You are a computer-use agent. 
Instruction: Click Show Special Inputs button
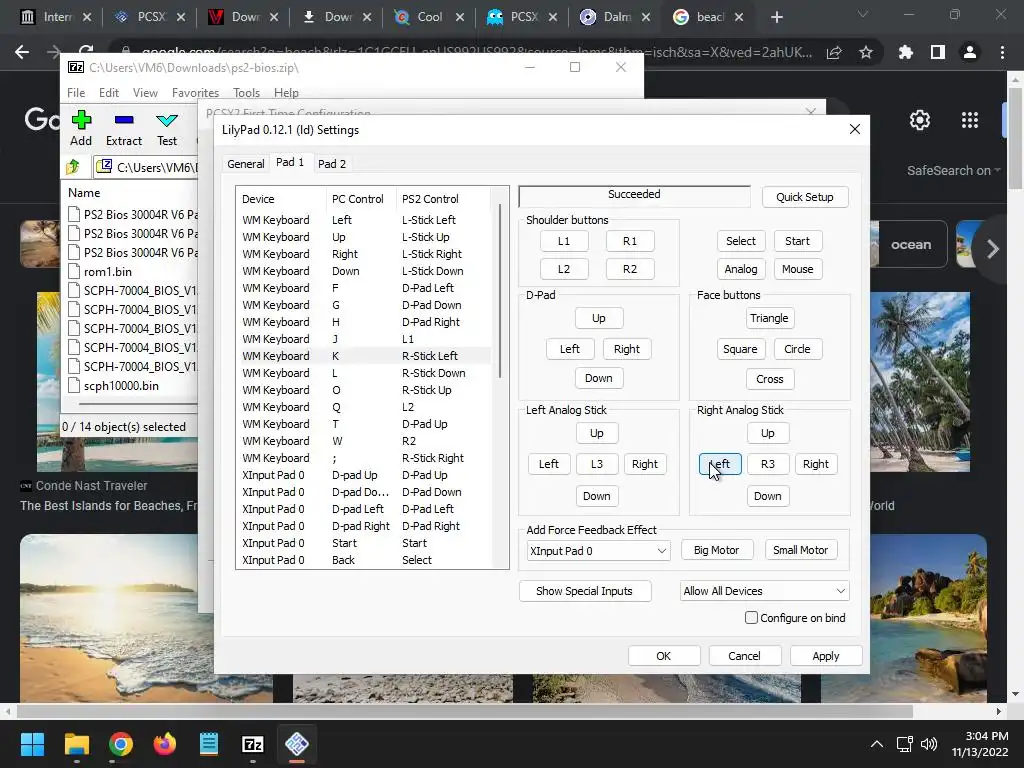[584, 591]
